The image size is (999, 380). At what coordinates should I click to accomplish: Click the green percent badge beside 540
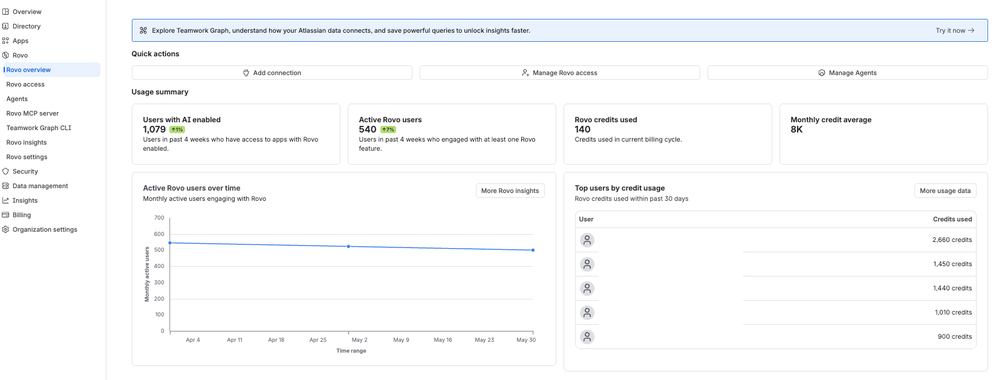388,129
